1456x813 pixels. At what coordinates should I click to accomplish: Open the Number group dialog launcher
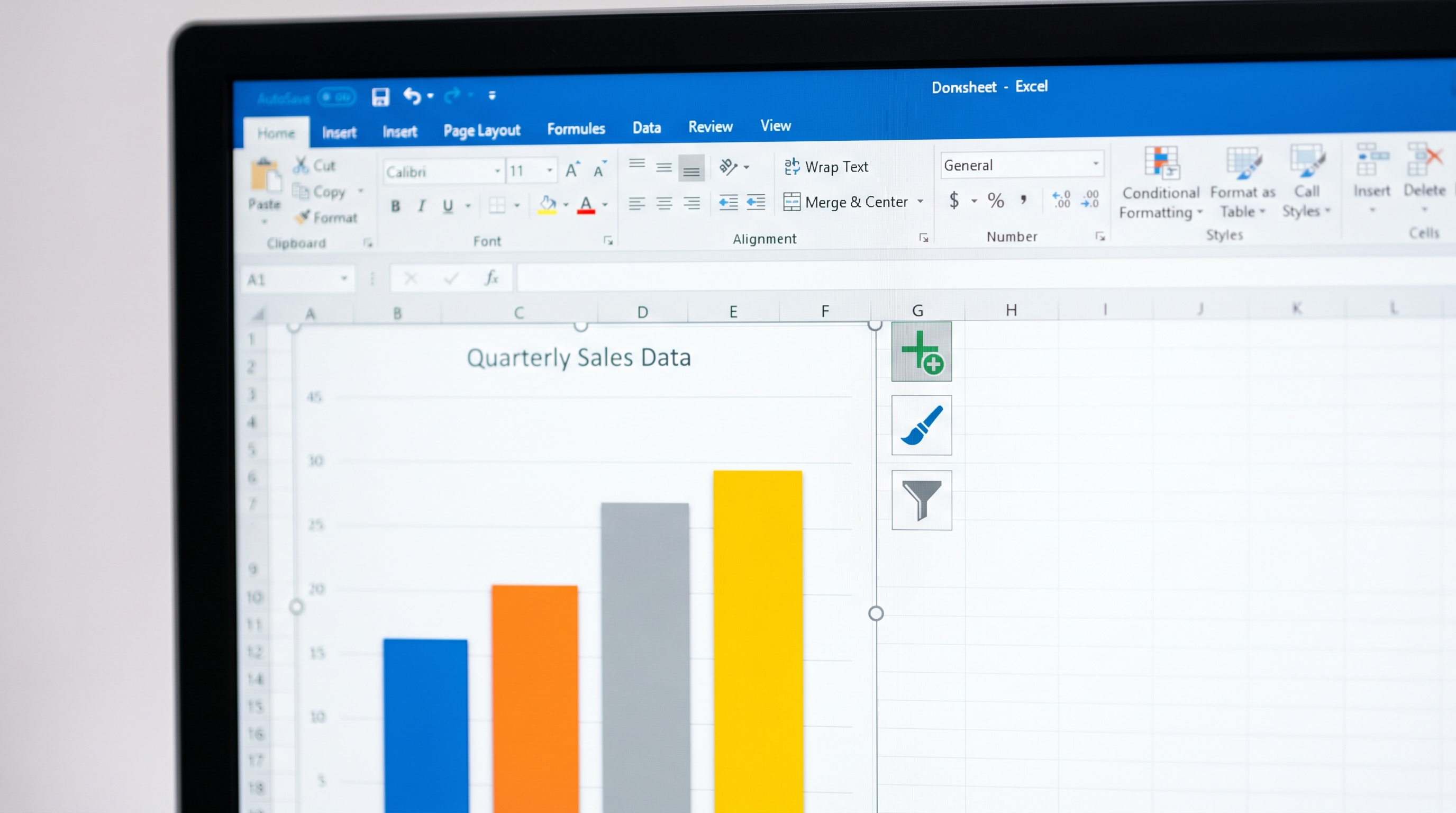click(x=1100, y=236)
